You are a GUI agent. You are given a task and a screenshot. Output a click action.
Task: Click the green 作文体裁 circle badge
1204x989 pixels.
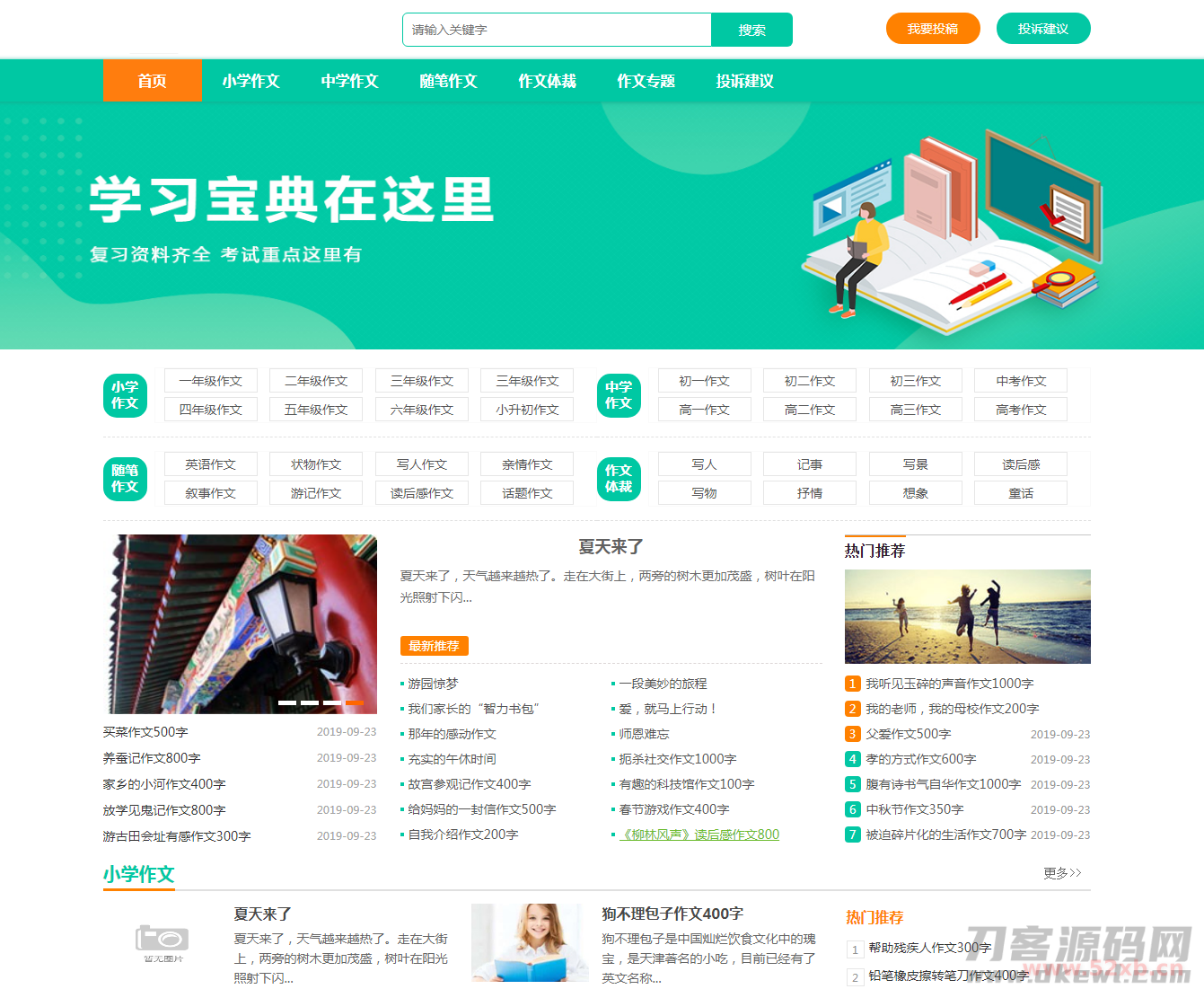point(618,479)
